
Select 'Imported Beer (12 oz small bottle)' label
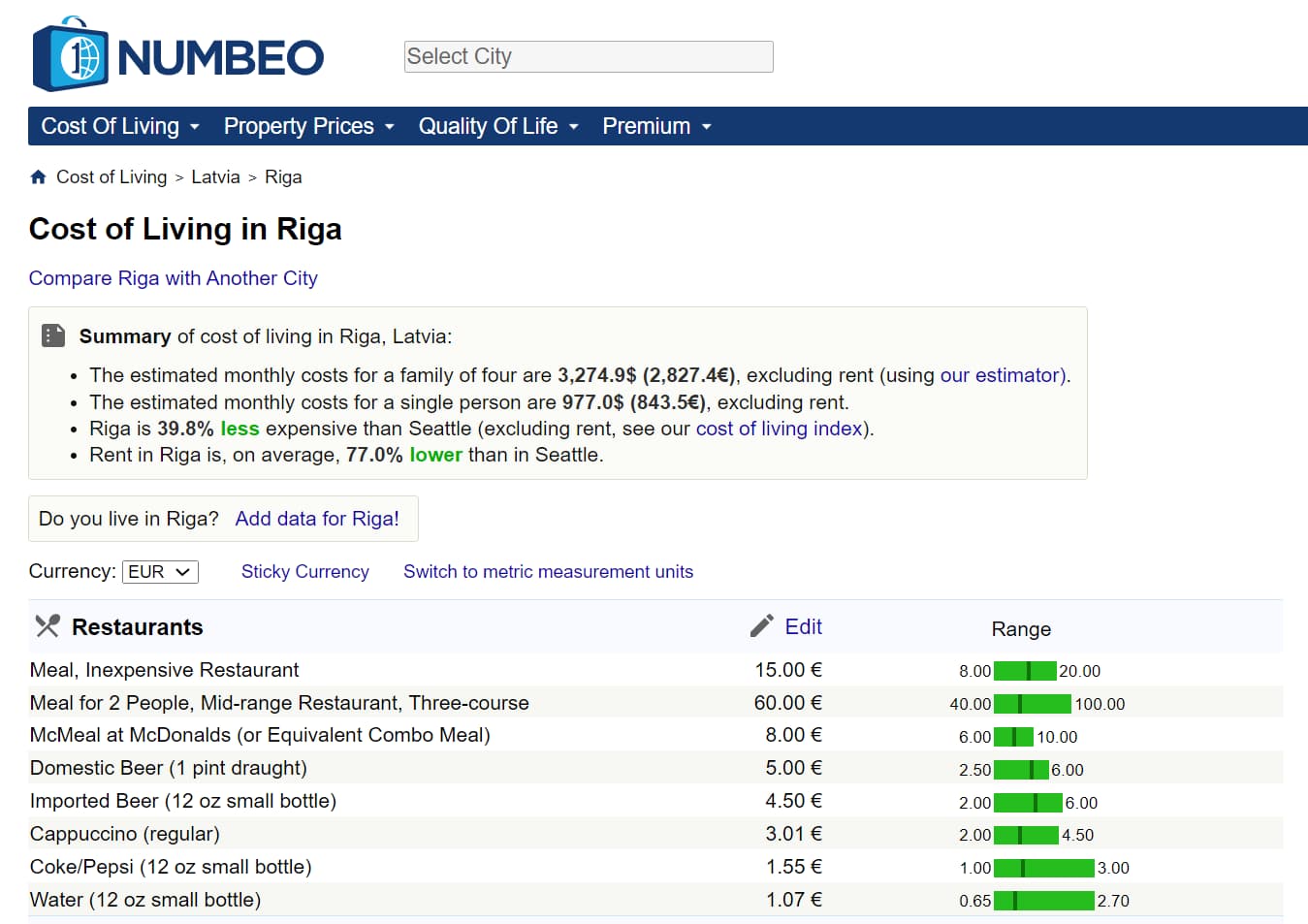[x=183, y=801]
